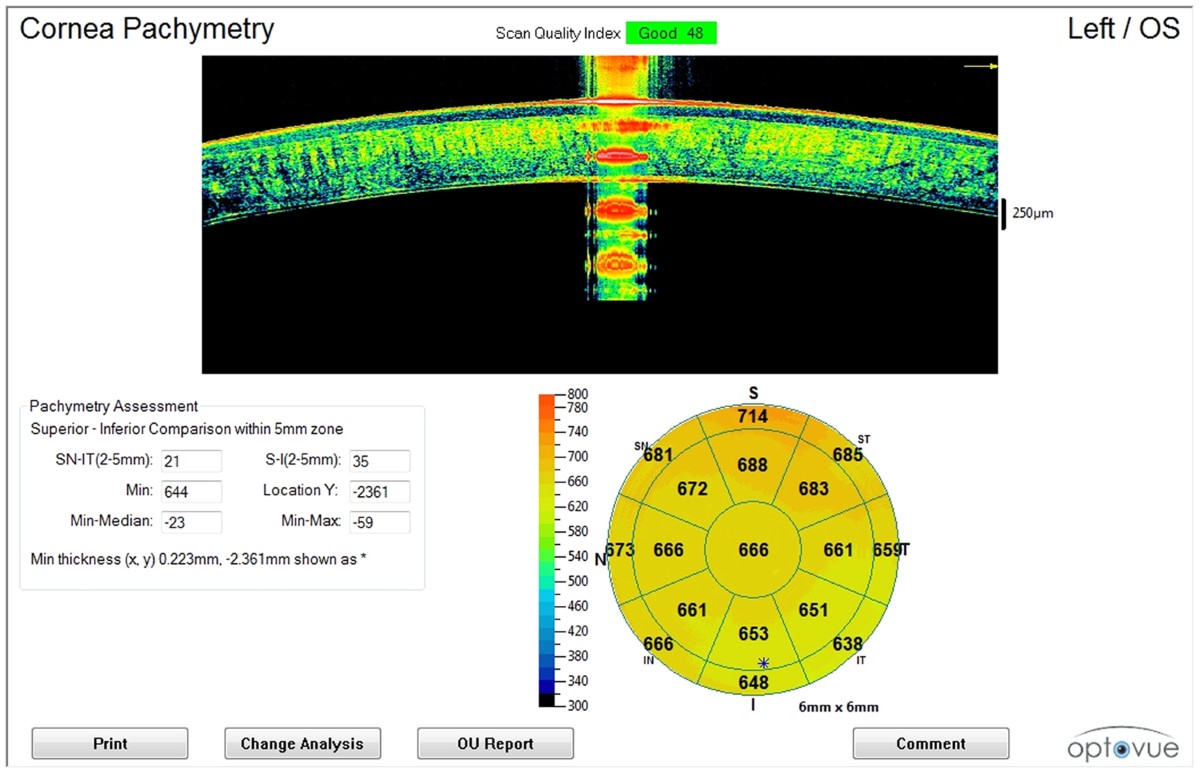Click the blue asterisk minimum thickness marker
Screen dimensions: 1200x774
(x=764, y=663)
